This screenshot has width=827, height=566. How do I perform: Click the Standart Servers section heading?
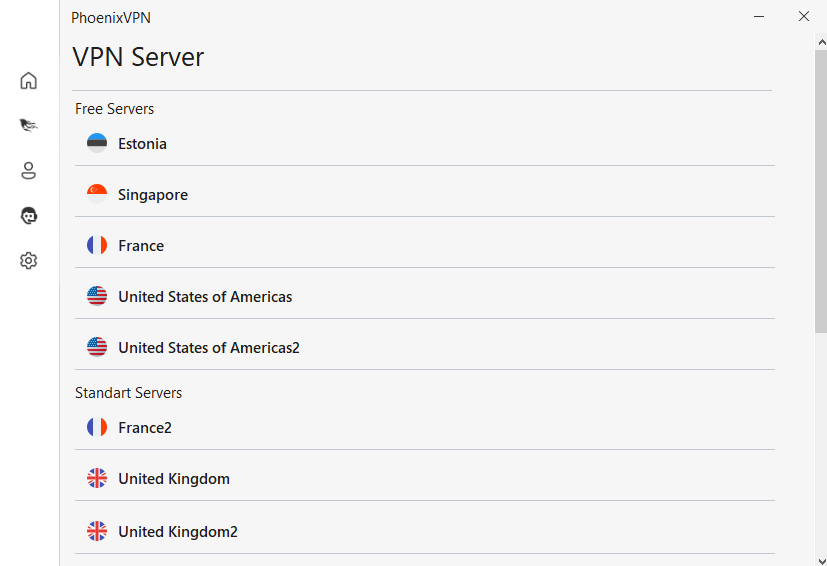tap(128, 392)
